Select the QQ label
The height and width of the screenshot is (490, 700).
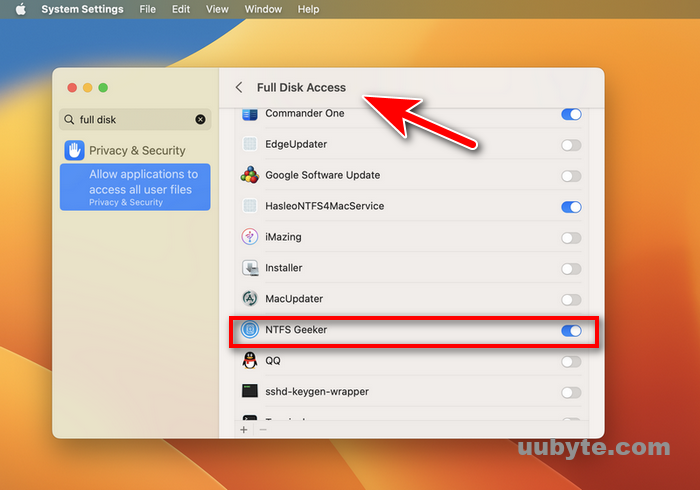[x=273, y=361]
